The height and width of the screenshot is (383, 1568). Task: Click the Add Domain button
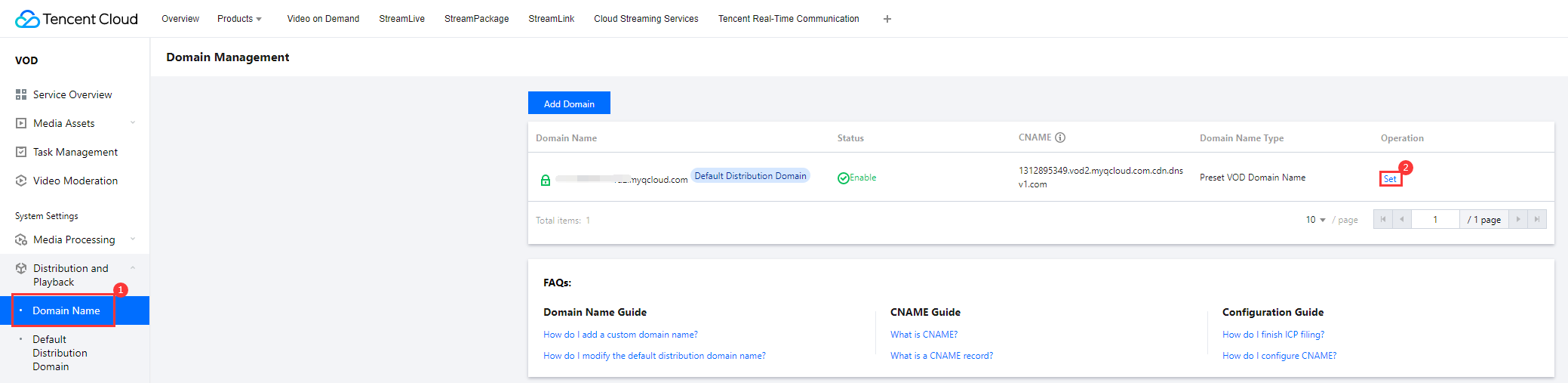[569, 103]
